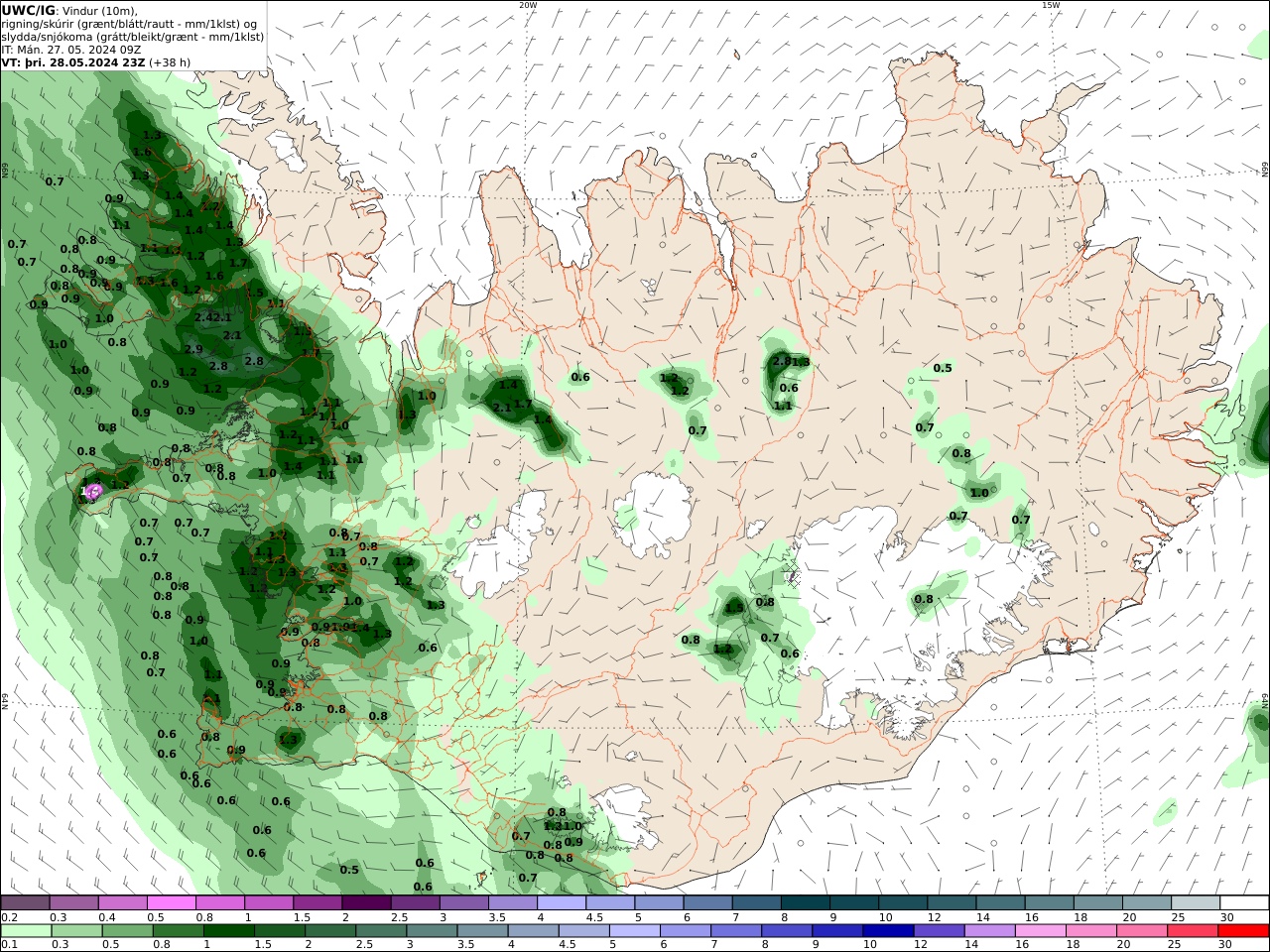Pick the lightest green 0.1 rain swatch
Viewport: 1270px width, 952px height.
25,931
